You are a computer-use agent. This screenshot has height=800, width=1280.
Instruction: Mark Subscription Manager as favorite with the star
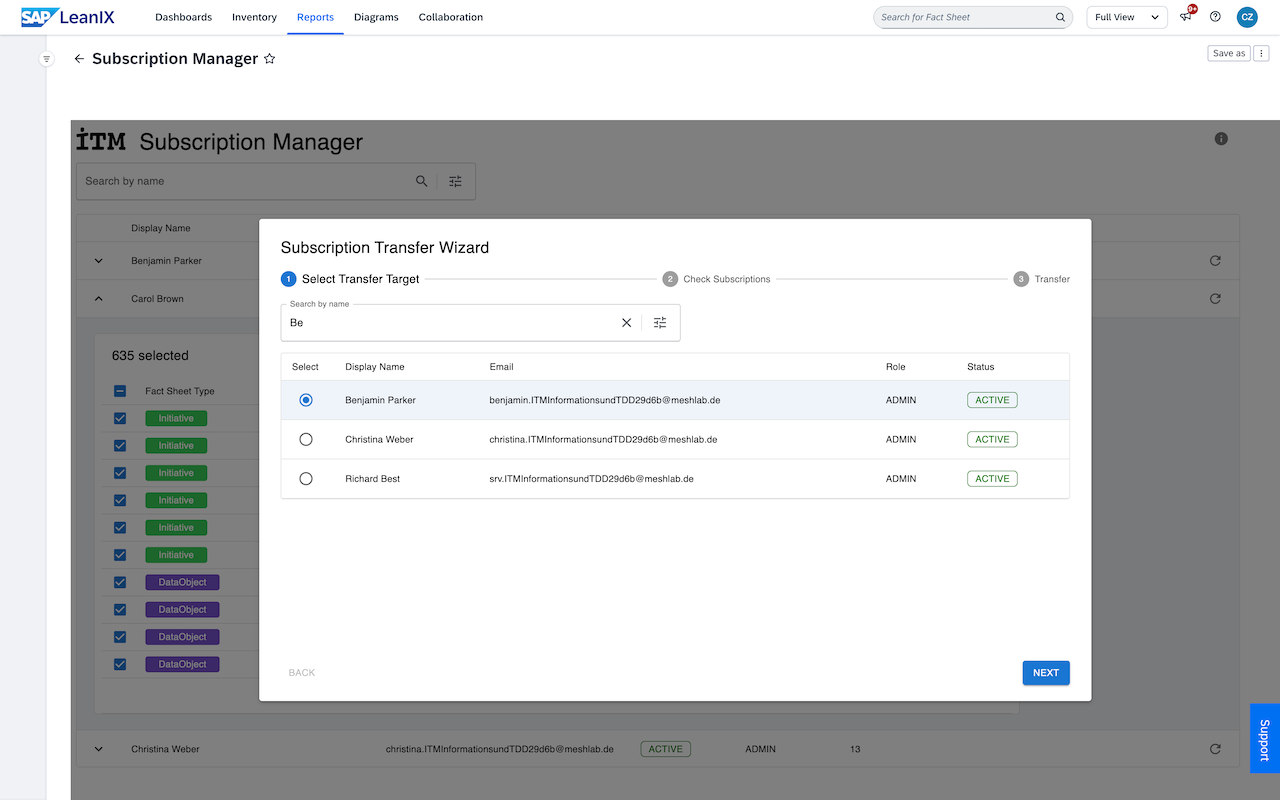[269, 59]
